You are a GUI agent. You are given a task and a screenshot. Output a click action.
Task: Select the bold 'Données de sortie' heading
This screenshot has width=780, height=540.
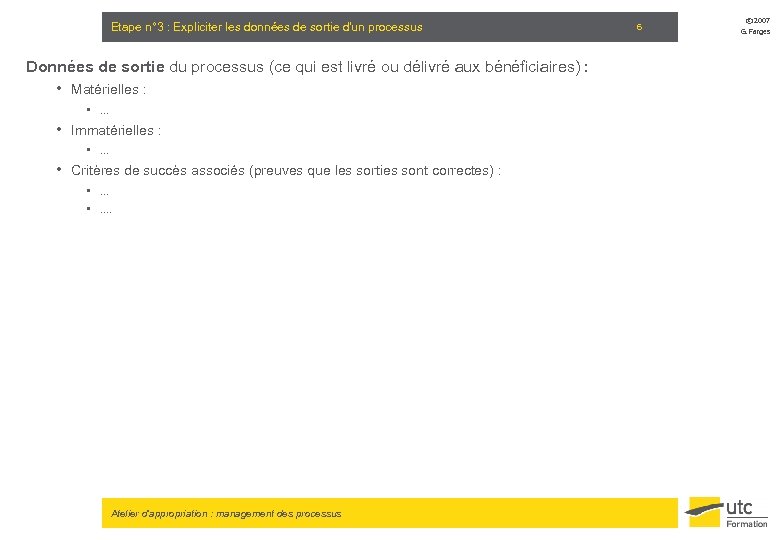pos(95,67)
